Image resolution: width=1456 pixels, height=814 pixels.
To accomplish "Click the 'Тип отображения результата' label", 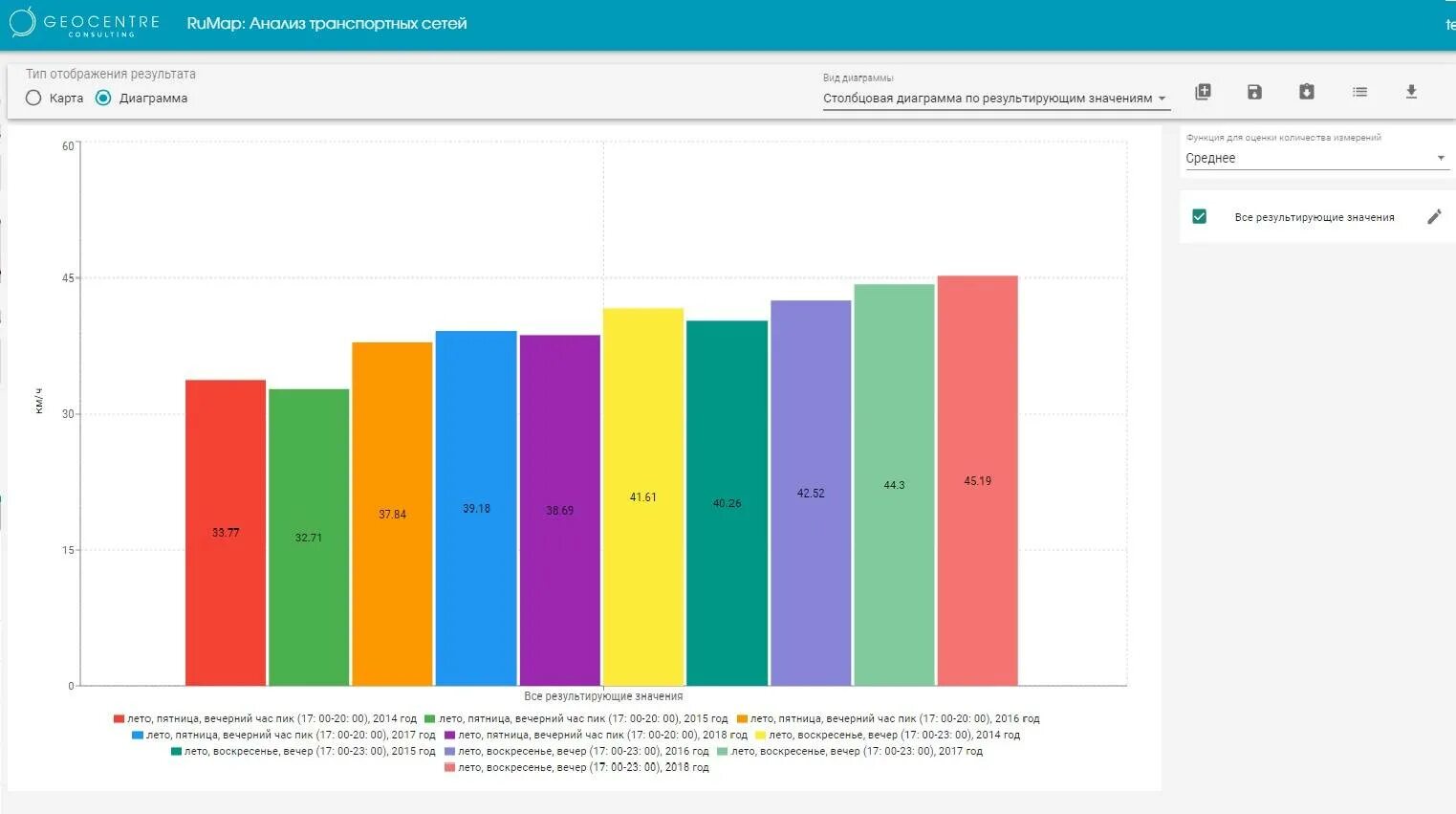I will pos(111,74).
